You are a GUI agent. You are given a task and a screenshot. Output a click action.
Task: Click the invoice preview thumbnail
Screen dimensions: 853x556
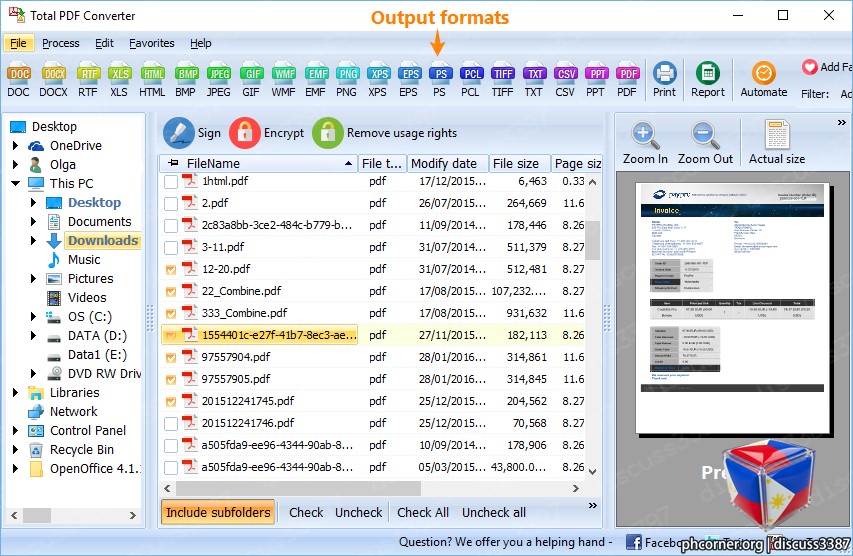[732, 307]
